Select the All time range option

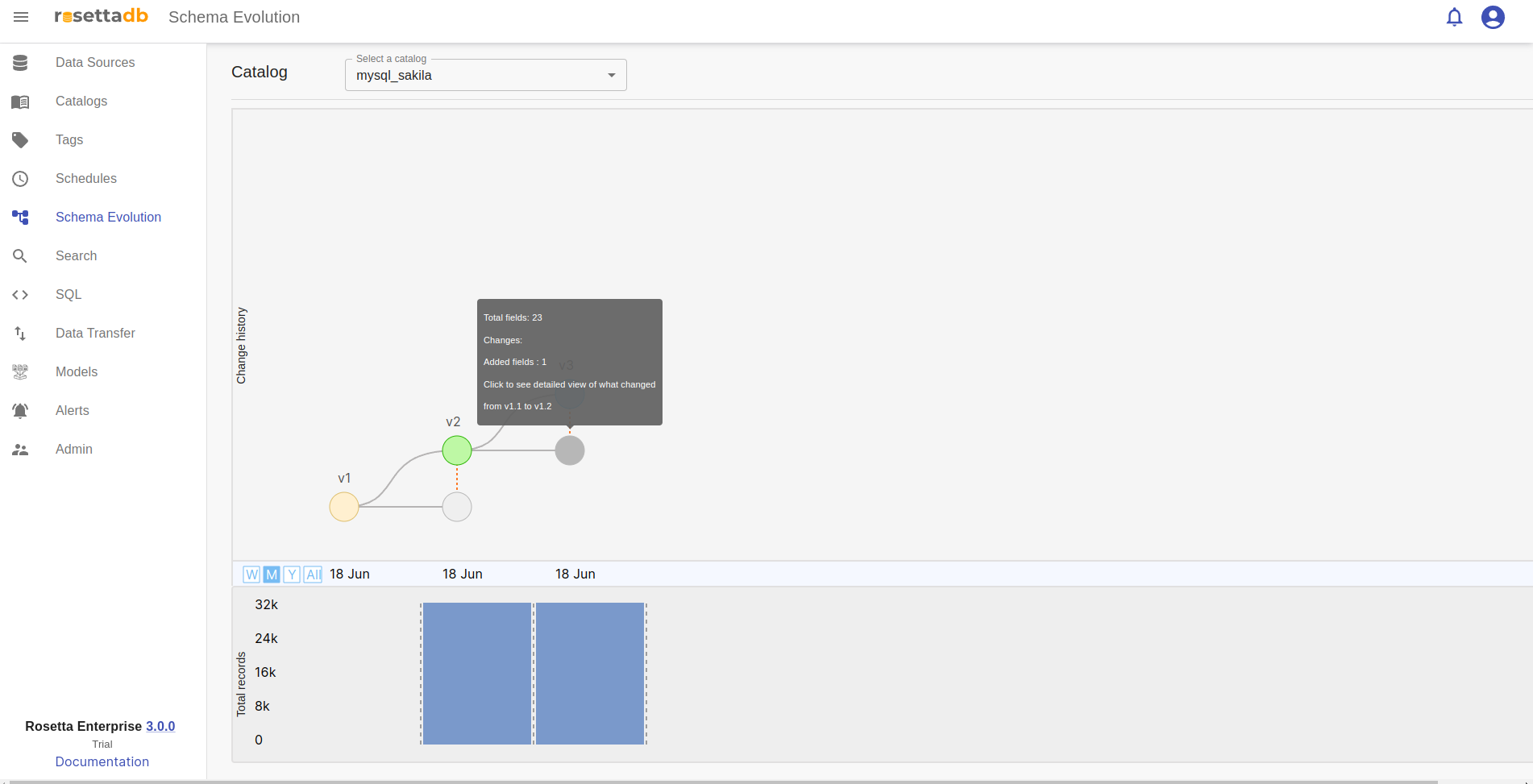[x=313, y=575]
